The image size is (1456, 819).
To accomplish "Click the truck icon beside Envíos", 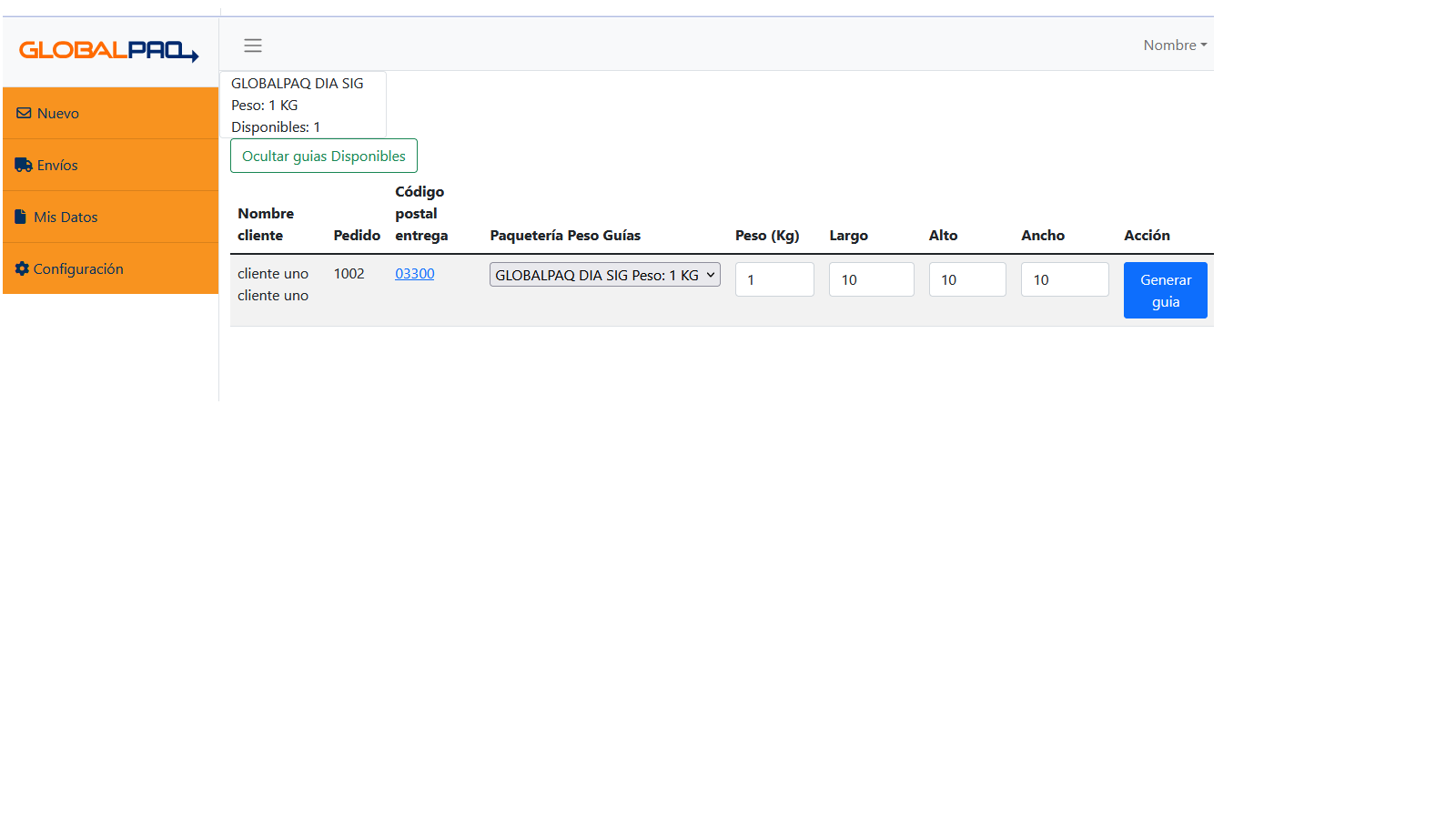I will (x=24, y=166).
